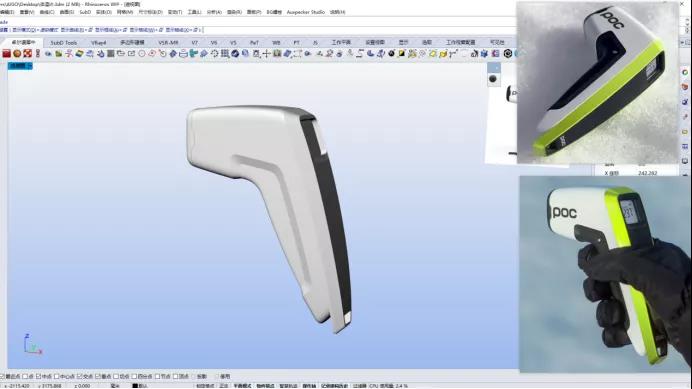Viewport: 692px width, 389px height.
Task: Click the second icon in the right sidebar
Action: [x=685, y=87]
